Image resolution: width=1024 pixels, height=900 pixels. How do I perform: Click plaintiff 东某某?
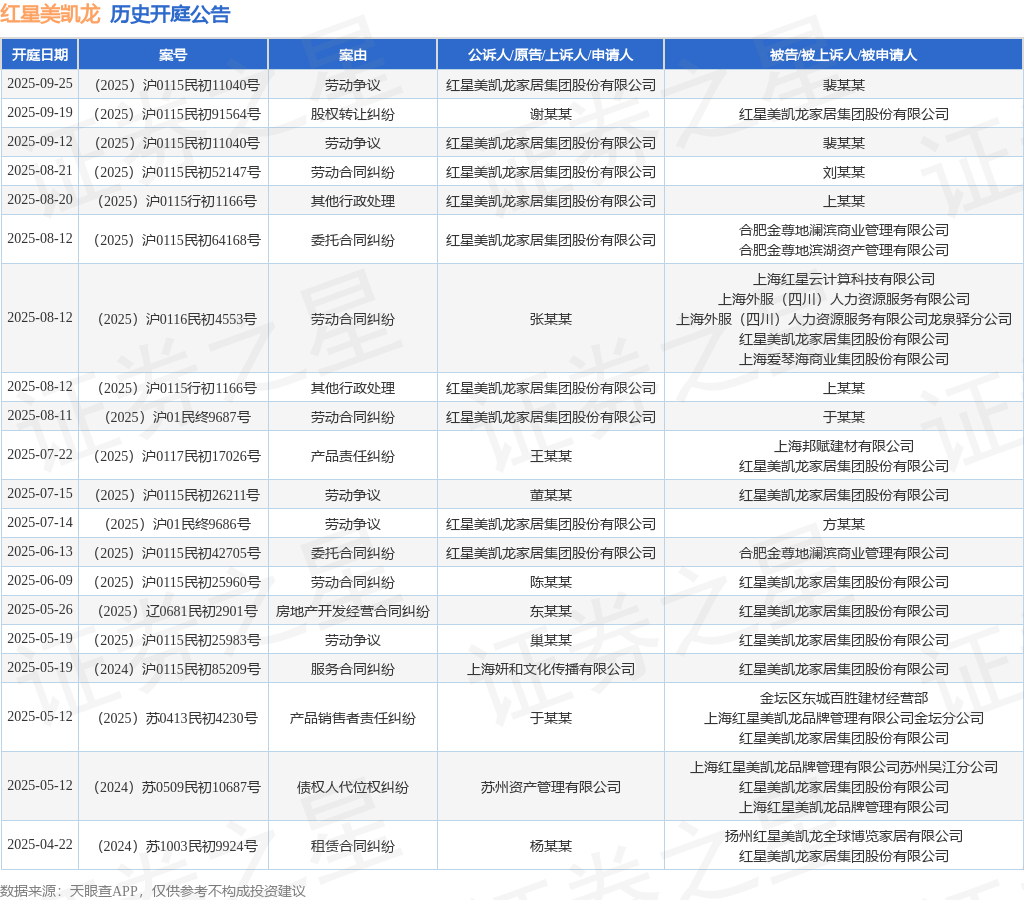pyautogui.click(x=551, y=611)
